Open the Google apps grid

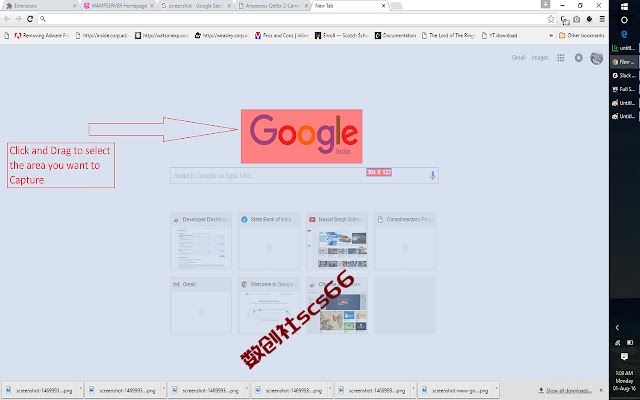[x=561, y=58]
